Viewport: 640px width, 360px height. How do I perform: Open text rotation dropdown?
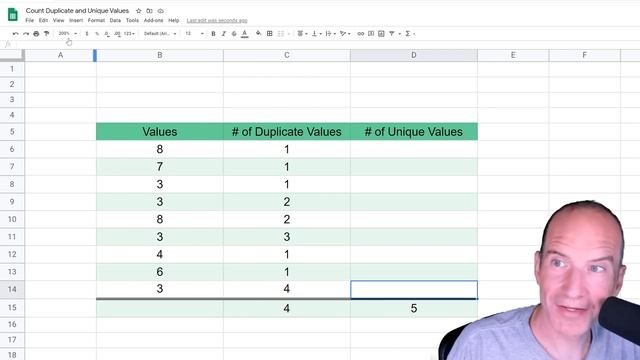[345, 33]
